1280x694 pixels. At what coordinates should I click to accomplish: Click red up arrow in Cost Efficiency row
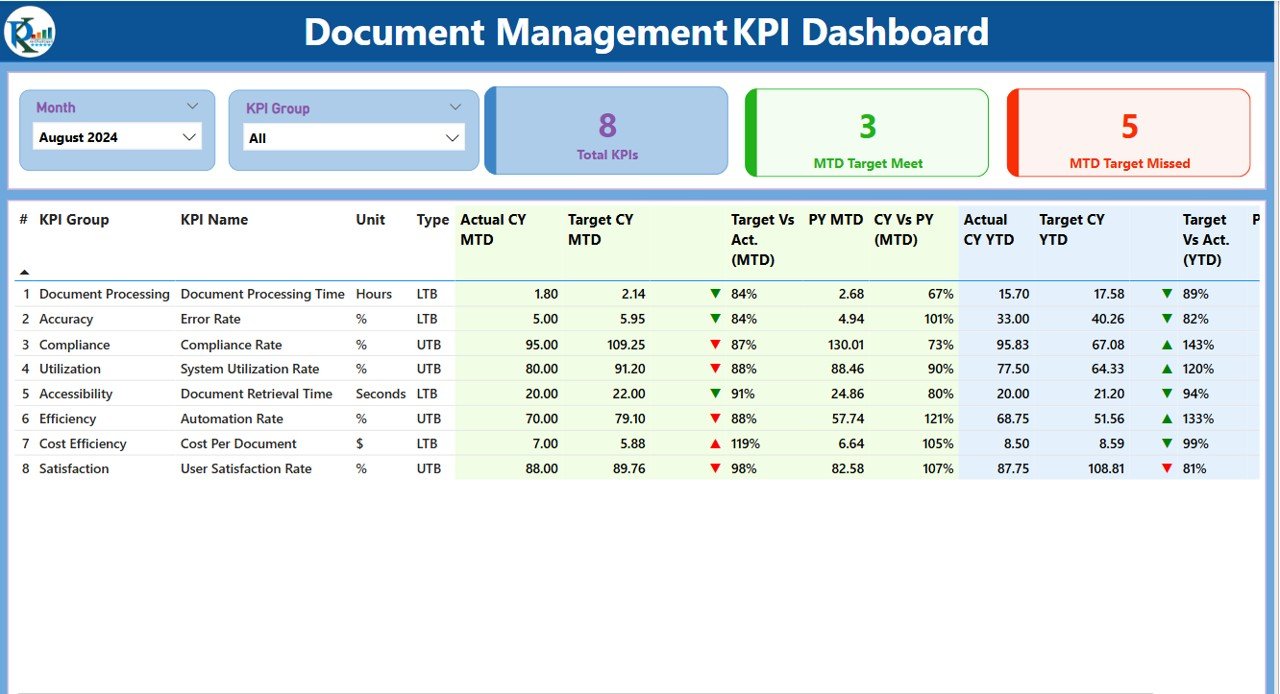[715, 444]
